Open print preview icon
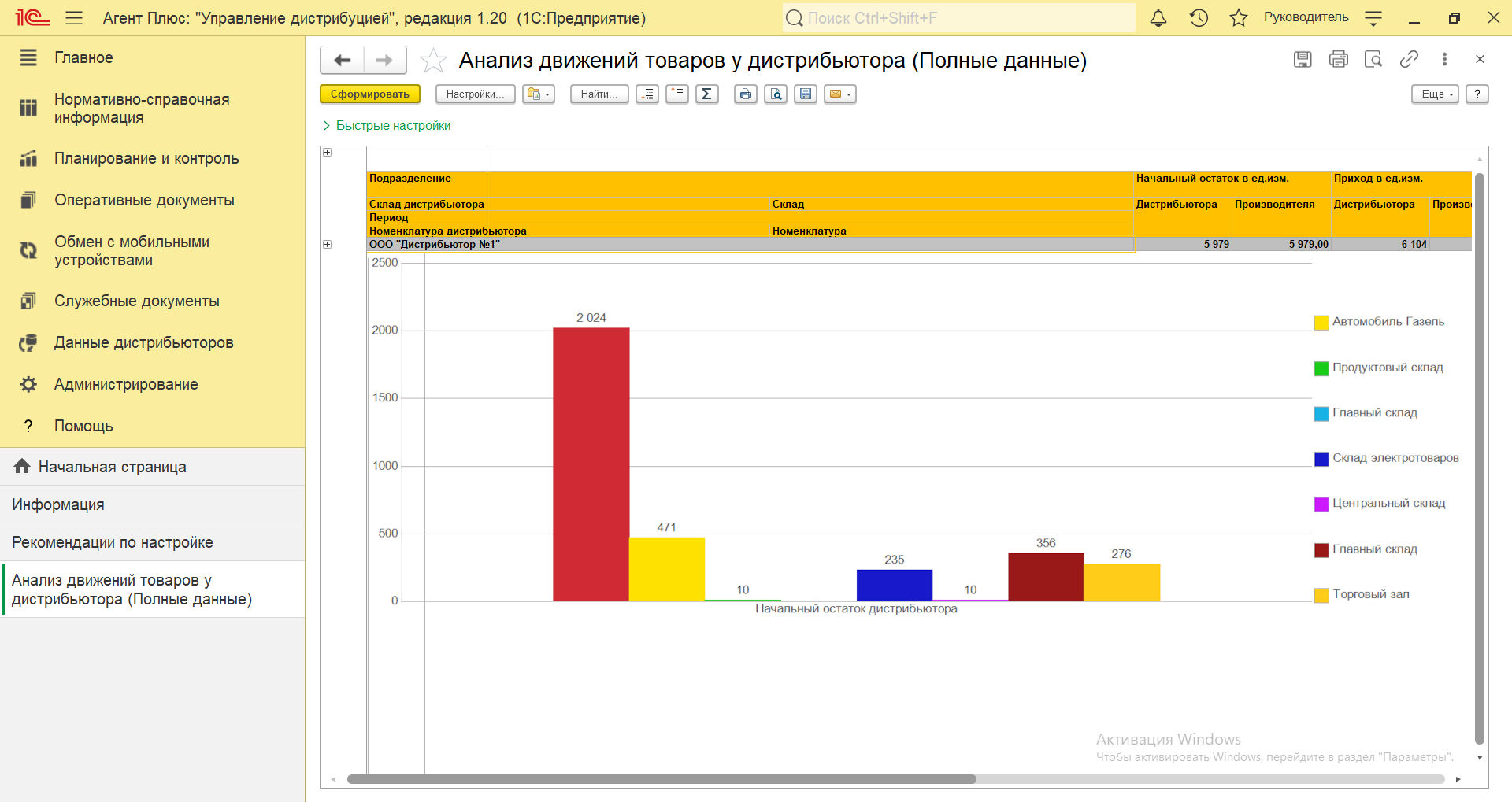The height and width of the screenshot is (802, 1512). pyautogui.click(x=776, y=94)
